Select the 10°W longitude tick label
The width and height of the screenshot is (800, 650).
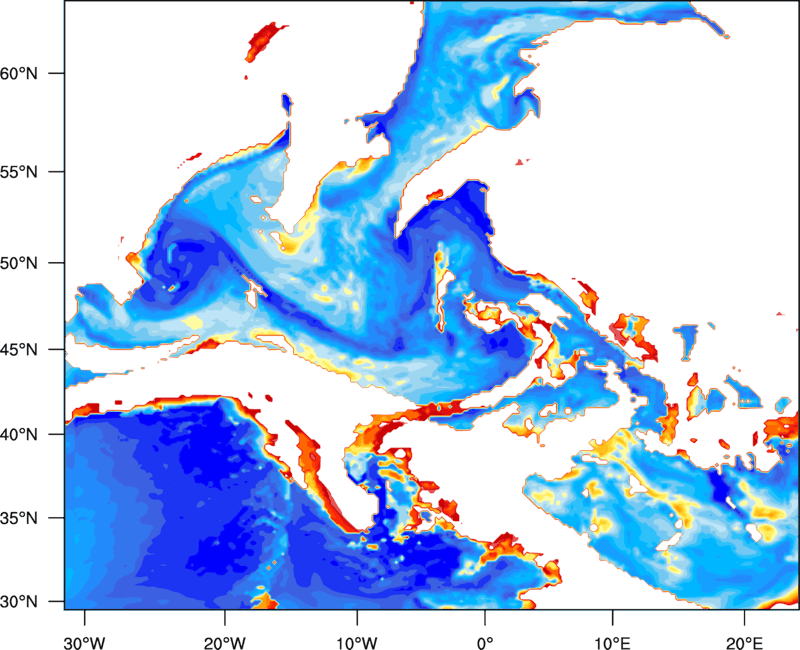coord(357,643)
